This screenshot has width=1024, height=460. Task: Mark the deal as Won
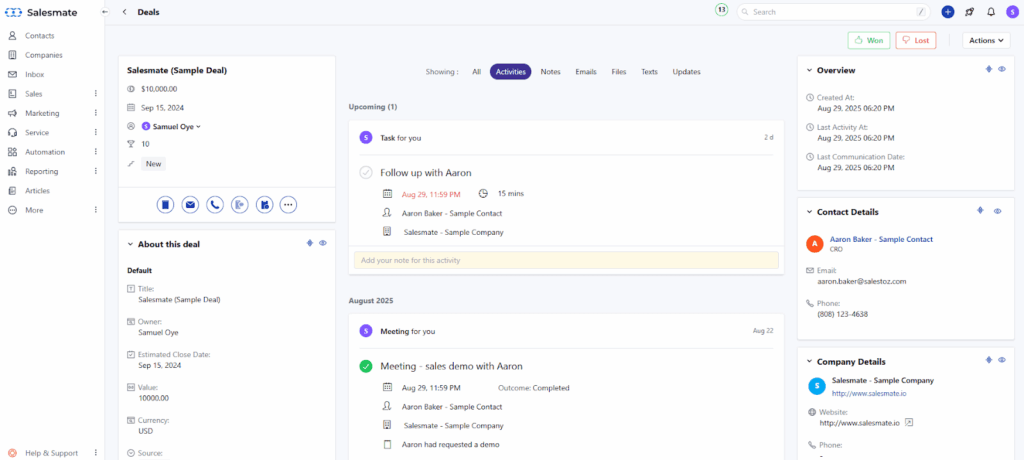868,40
